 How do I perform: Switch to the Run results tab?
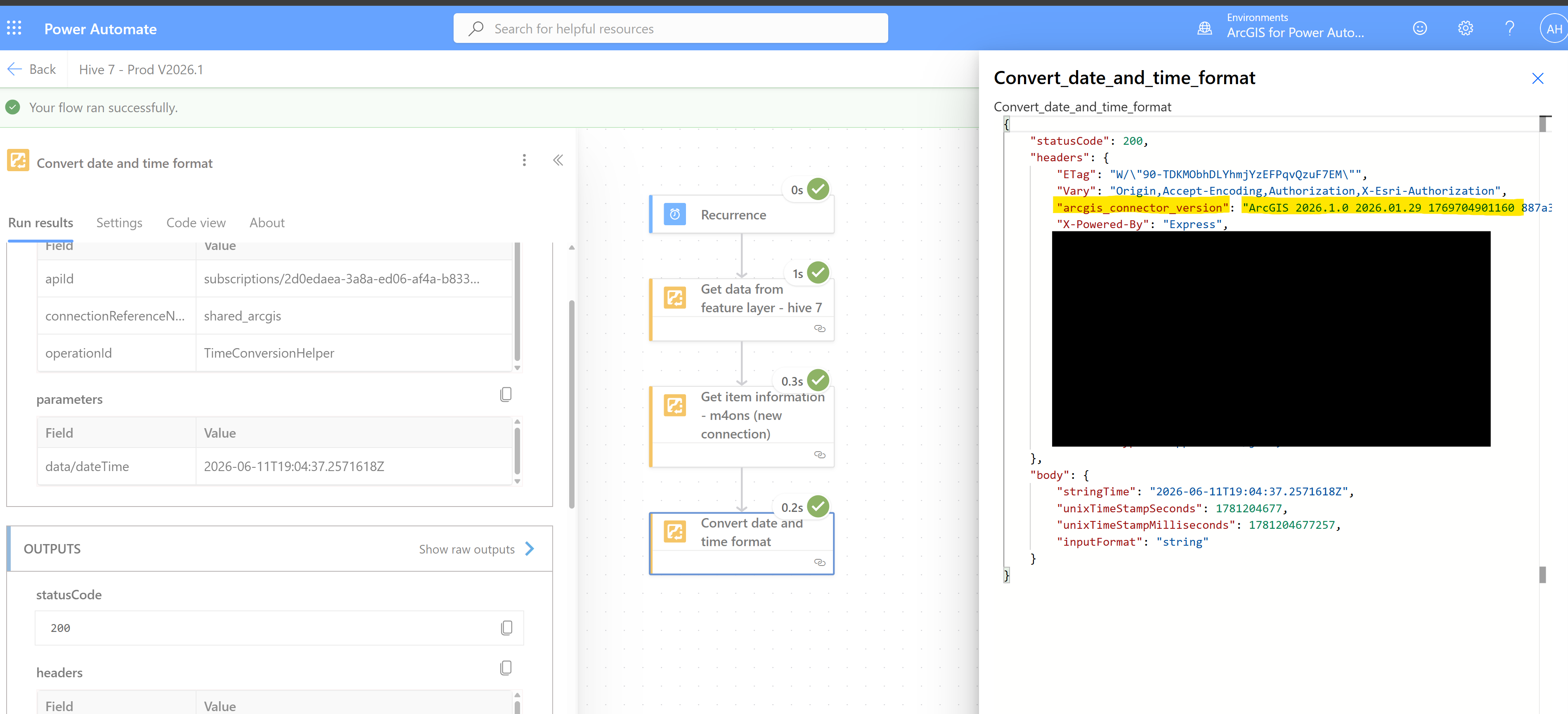[41, 223]
